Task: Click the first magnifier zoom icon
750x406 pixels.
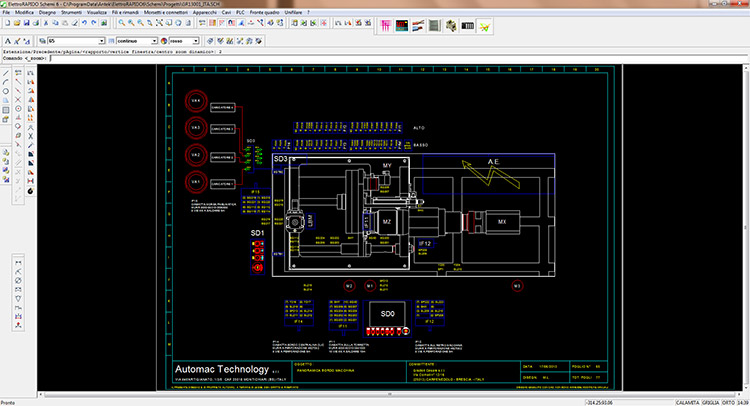Action: pyautogui.click(x=121, y=23)
